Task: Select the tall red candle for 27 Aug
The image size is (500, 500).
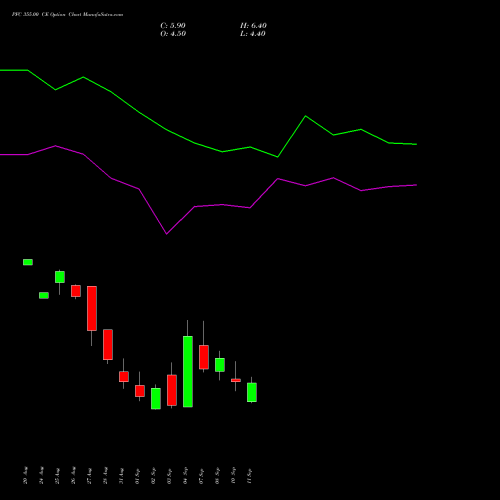Action: pos(92,308)
